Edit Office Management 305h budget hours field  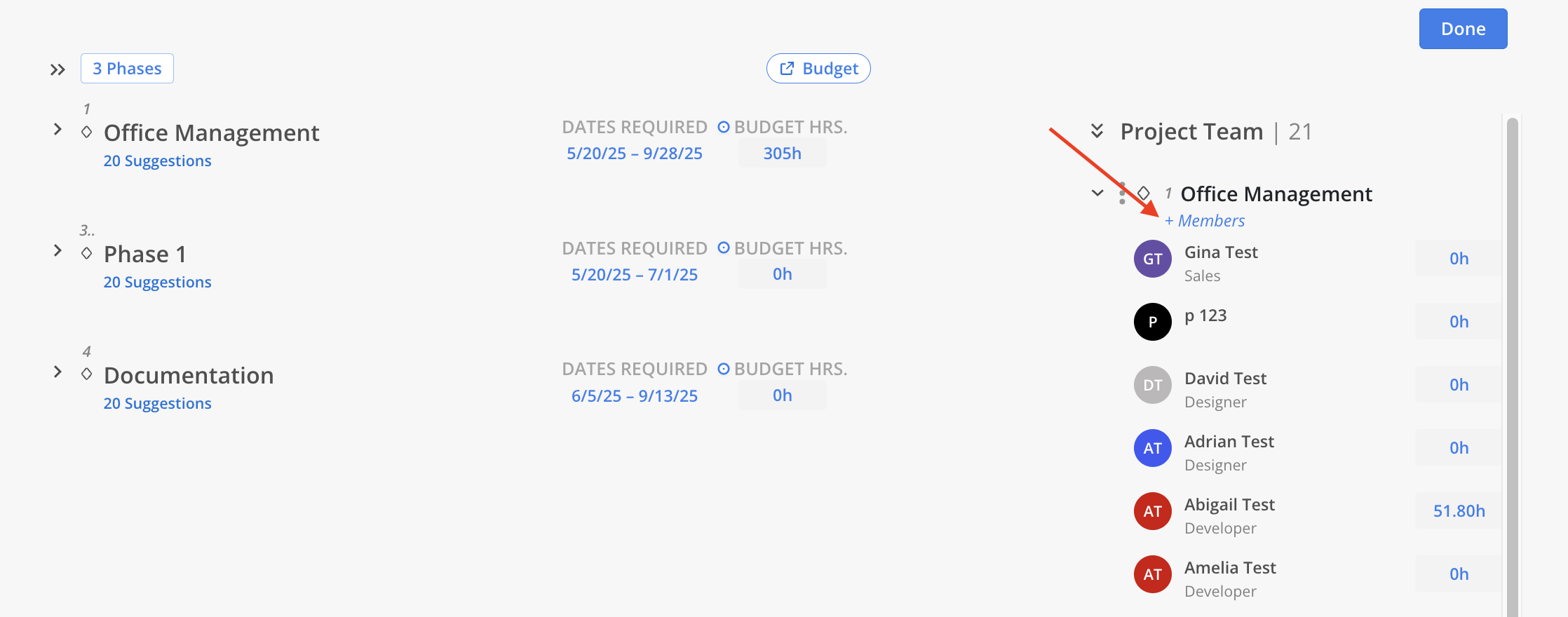pyautogui.click(x=782, y=153)
